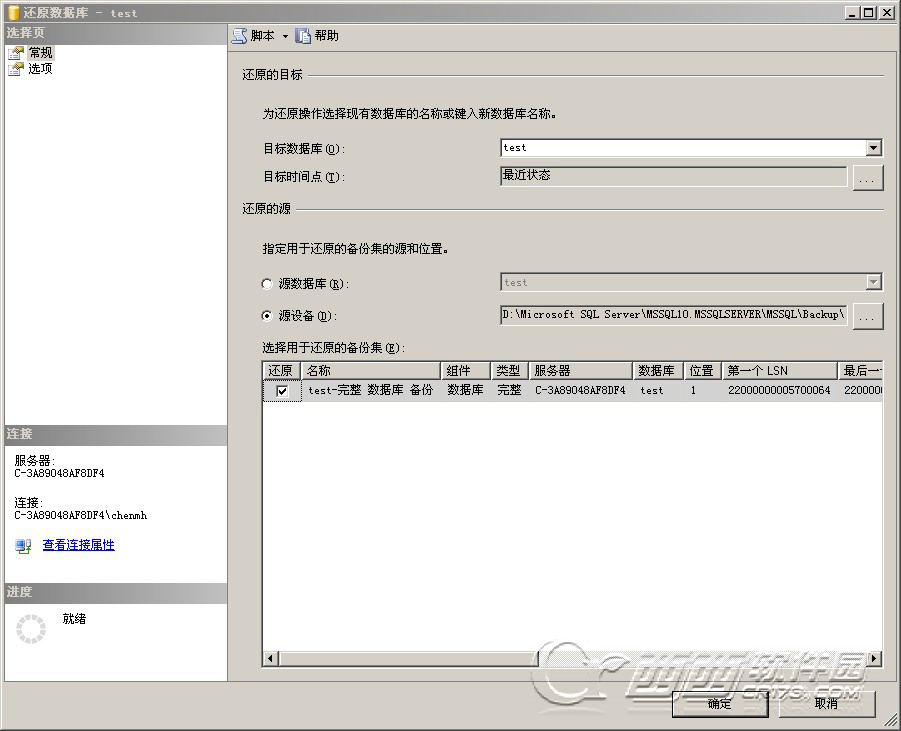The height and width of the screenshot is (731, 901).
Task: Click the 确定 button
Action: pos(718,704)
